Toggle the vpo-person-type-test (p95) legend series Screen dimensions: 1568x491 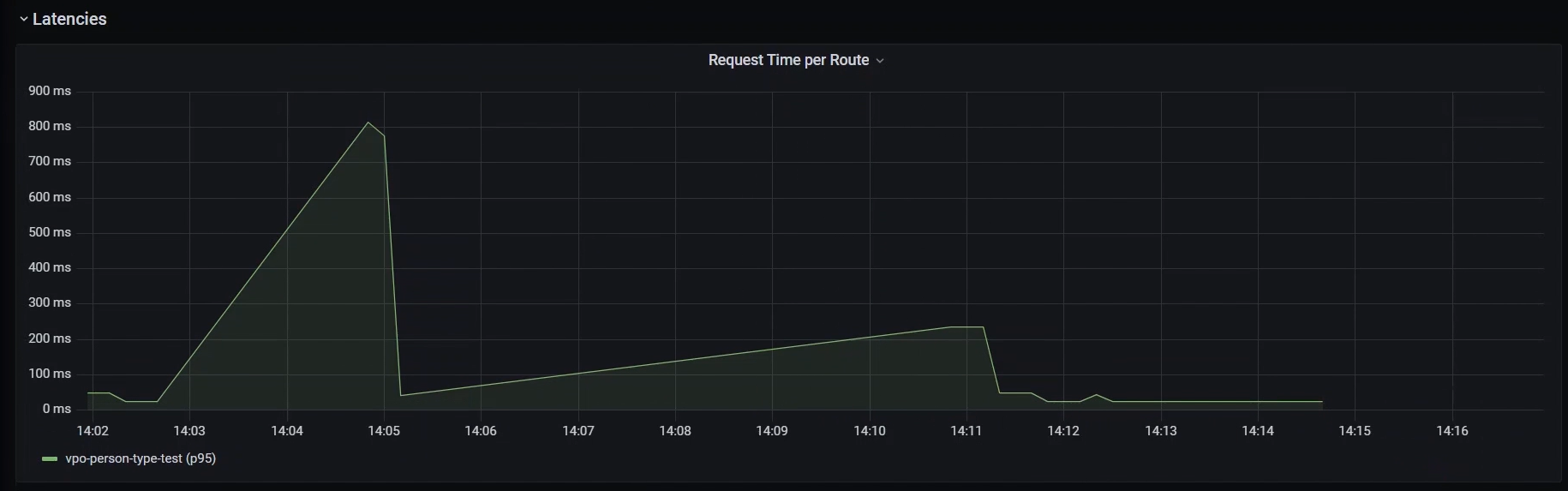(x=141, y=458)
